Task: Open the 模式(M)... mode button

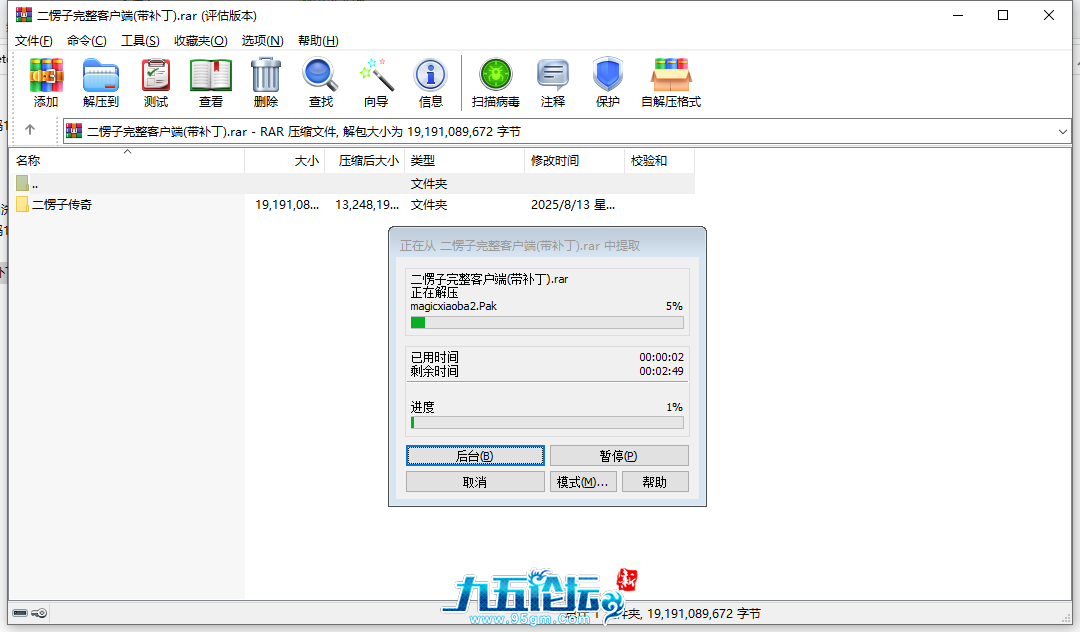Action: 583,482
